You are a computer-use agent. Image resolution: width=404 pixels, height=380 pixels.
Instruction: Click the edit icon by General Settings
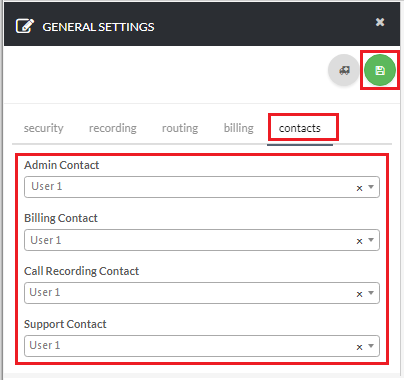point(25,26)
